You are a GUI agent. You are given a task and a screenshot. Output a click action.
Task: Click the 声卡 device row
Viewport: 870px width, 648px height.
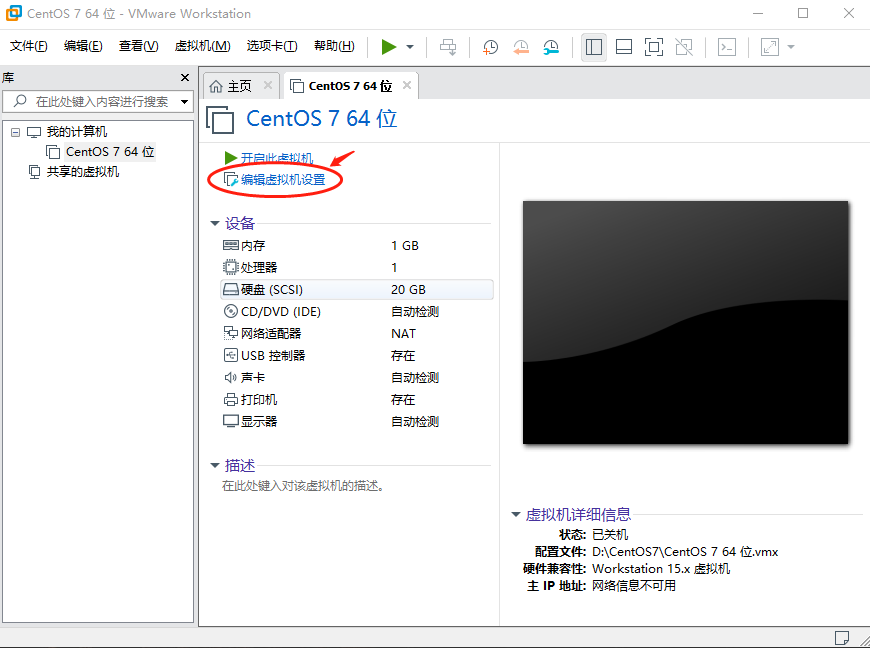(356, 378)
